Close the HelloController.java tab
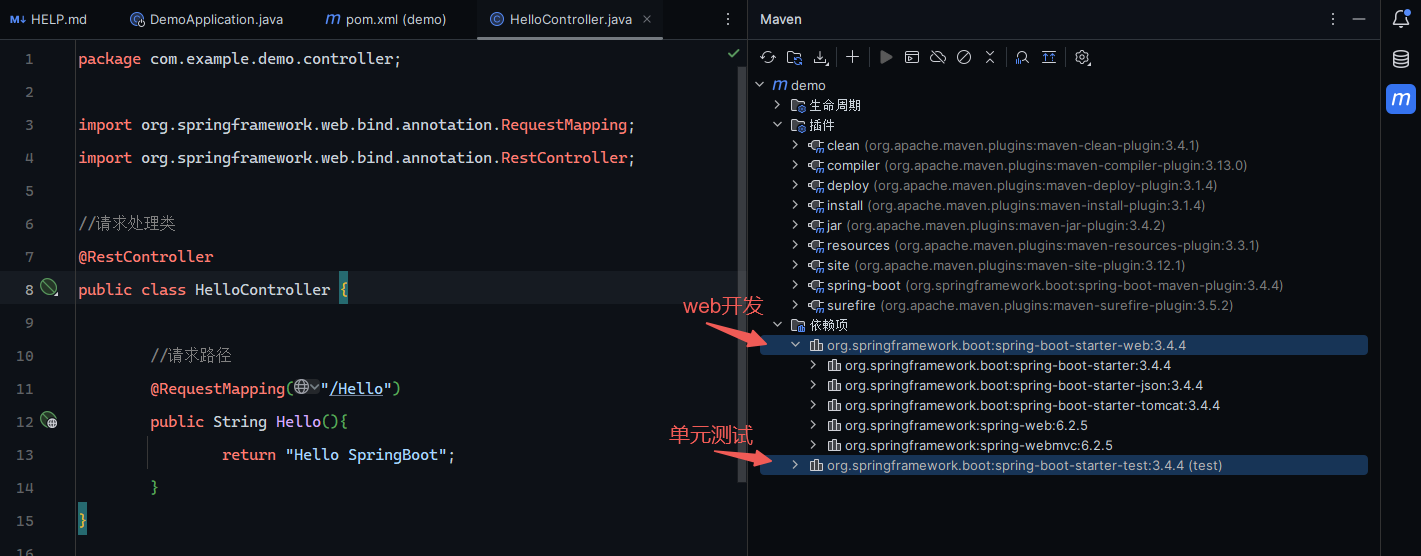 (648, 19)
